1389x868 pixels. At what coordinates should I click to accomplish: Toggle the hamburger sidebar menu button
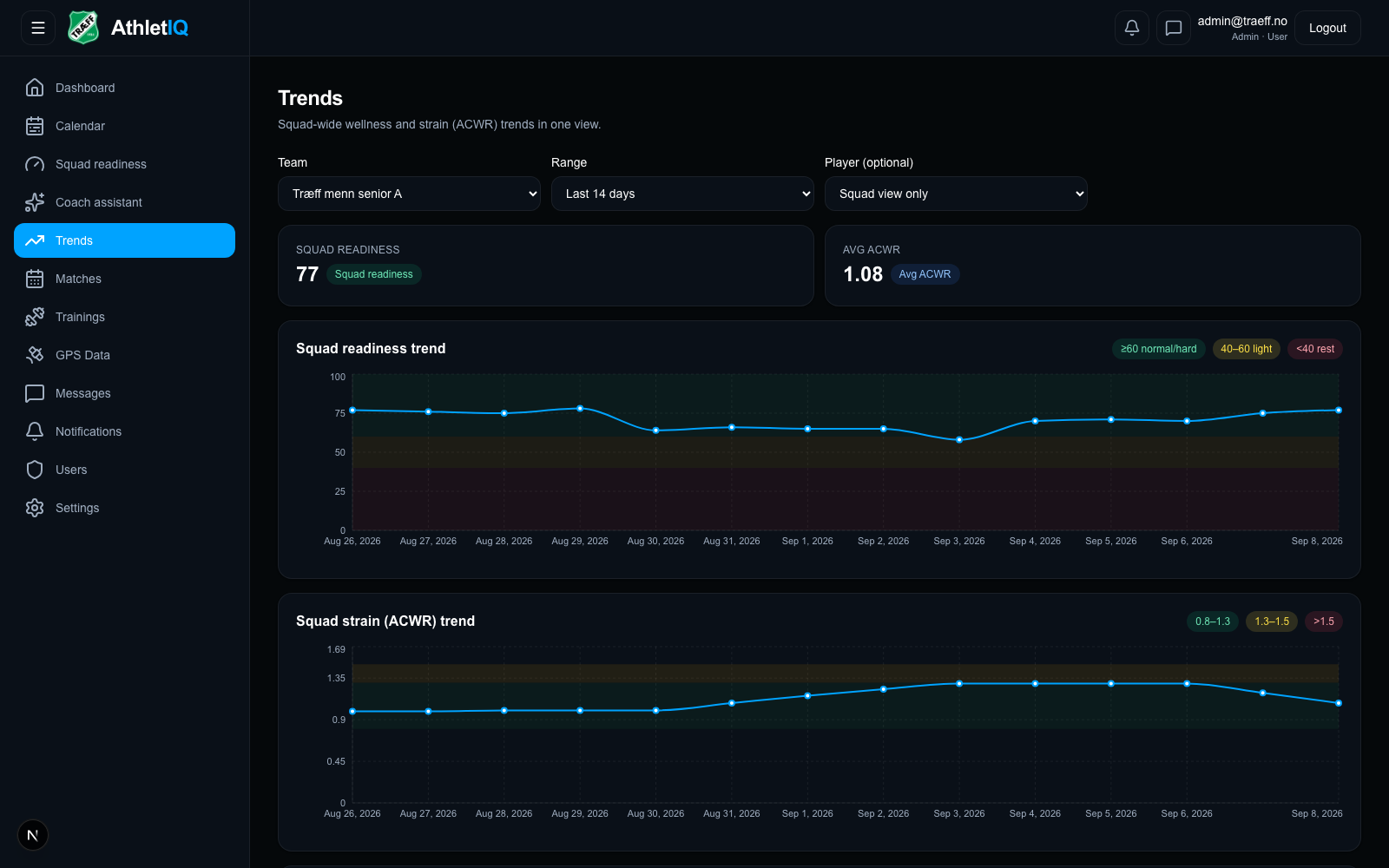tap(38, 28)
